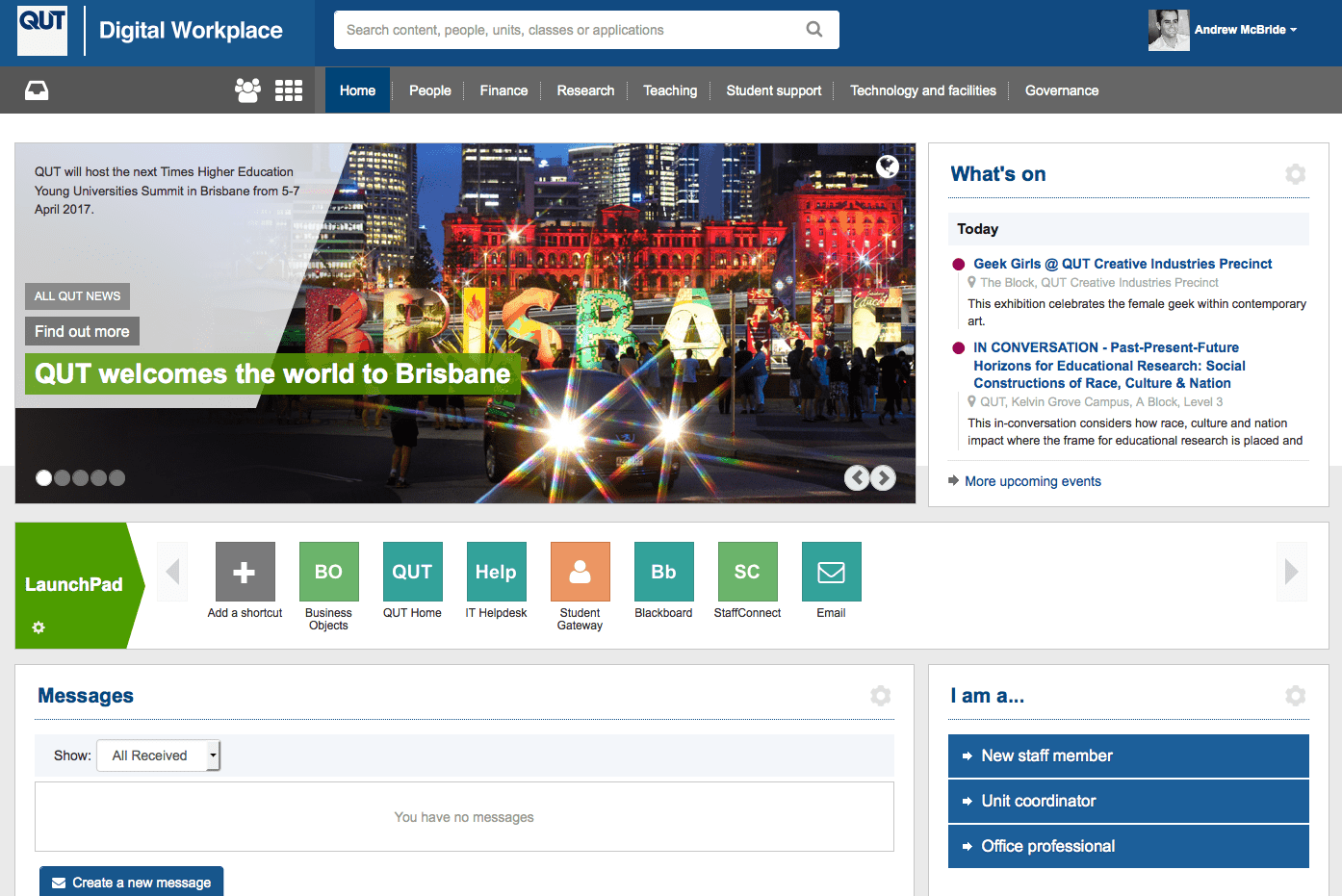This screenshot has width=1342, height=896.
Task: Open the Email envelope icon
Action: point(831,572)
